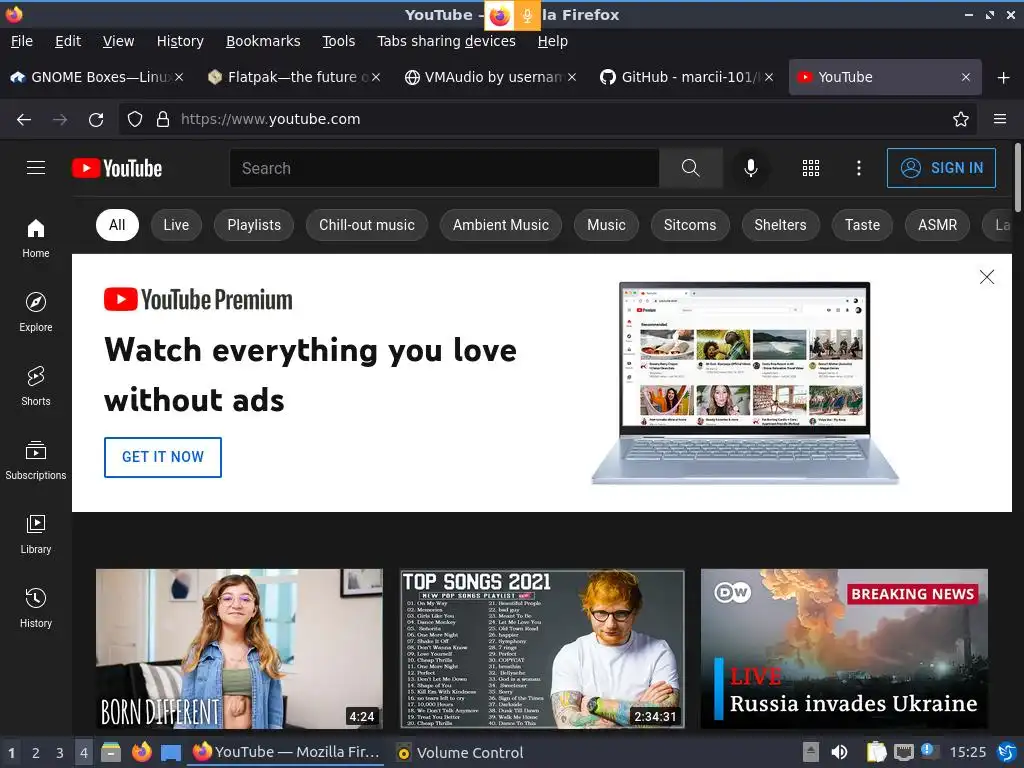
Task: Open Russia invades Ukraine live thumbnail
Action: pos(844,648)
